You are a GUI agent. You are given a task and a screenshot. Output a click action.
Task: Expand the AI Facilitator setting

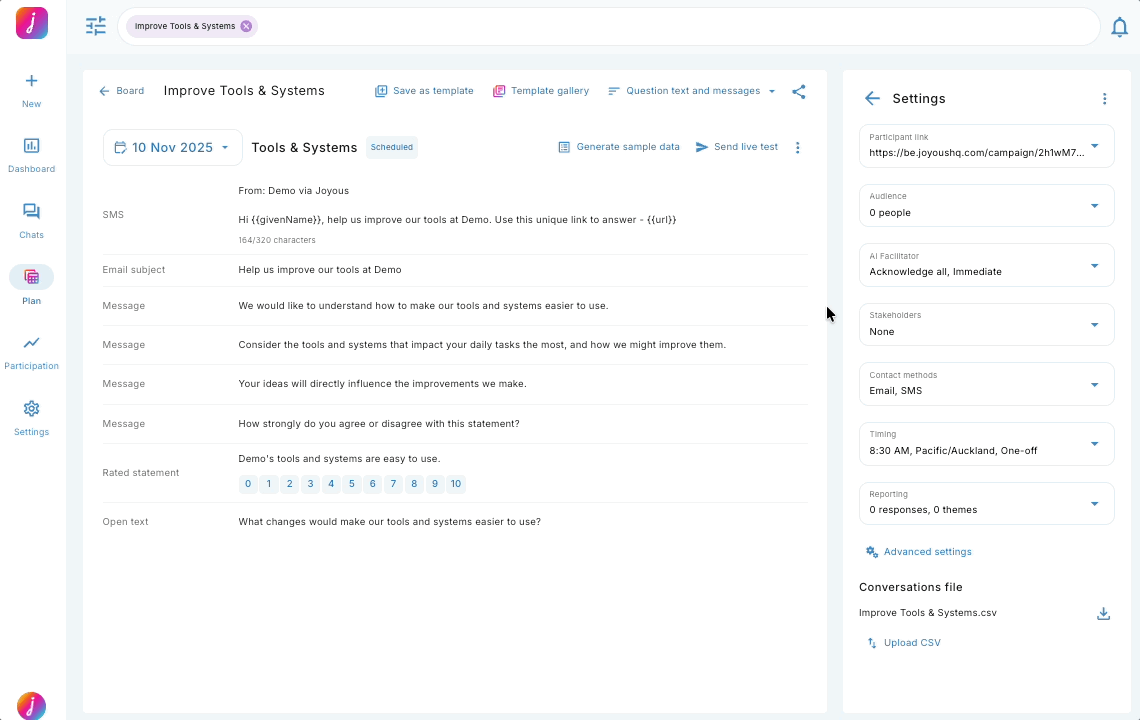click(x=986, y=265)
